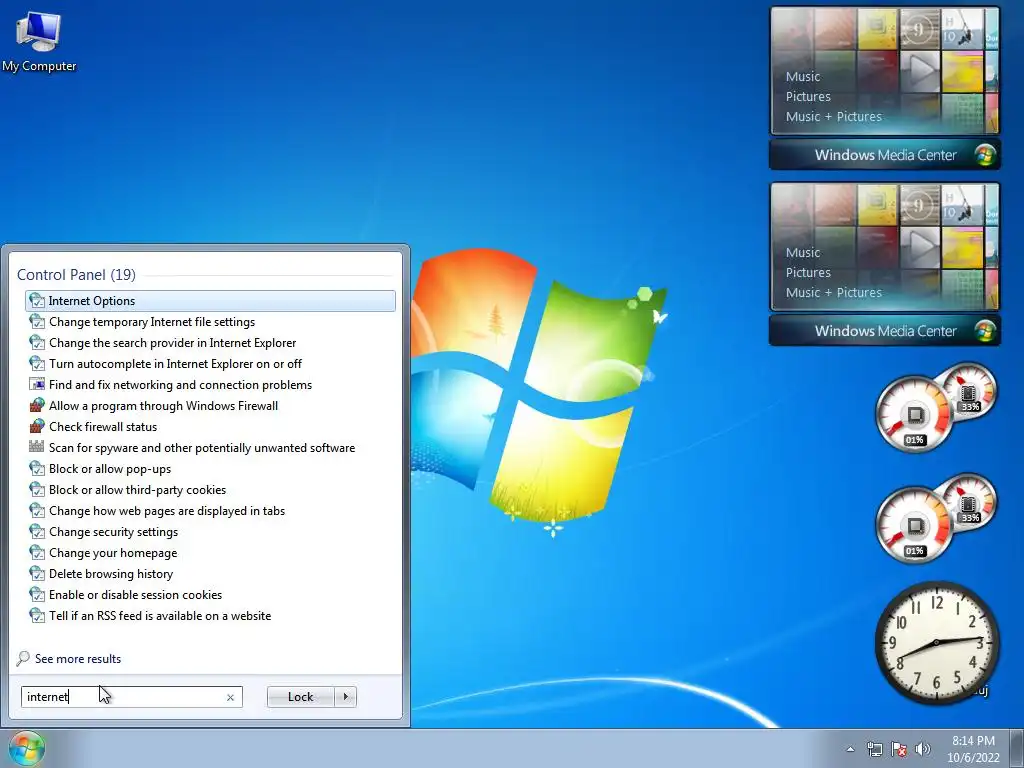Click the Control Panel (19) group header
This screenshot has height=768, width=1024.
[76, 275]
